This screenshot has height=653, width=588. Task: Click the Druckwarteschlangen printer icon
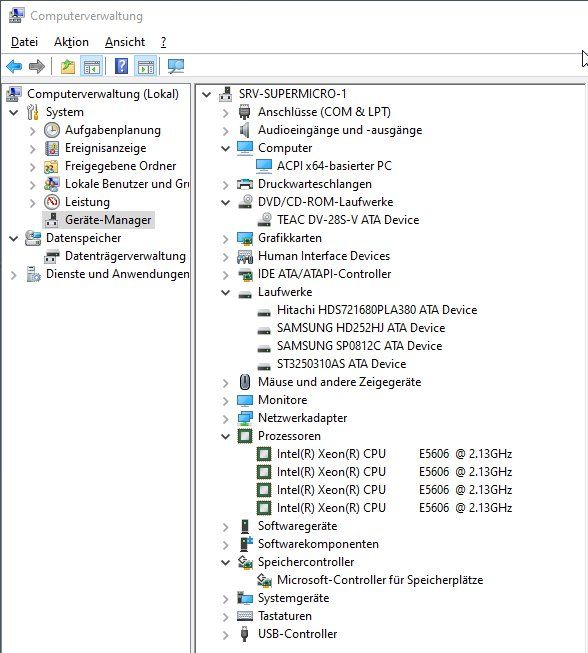(245, 184)
